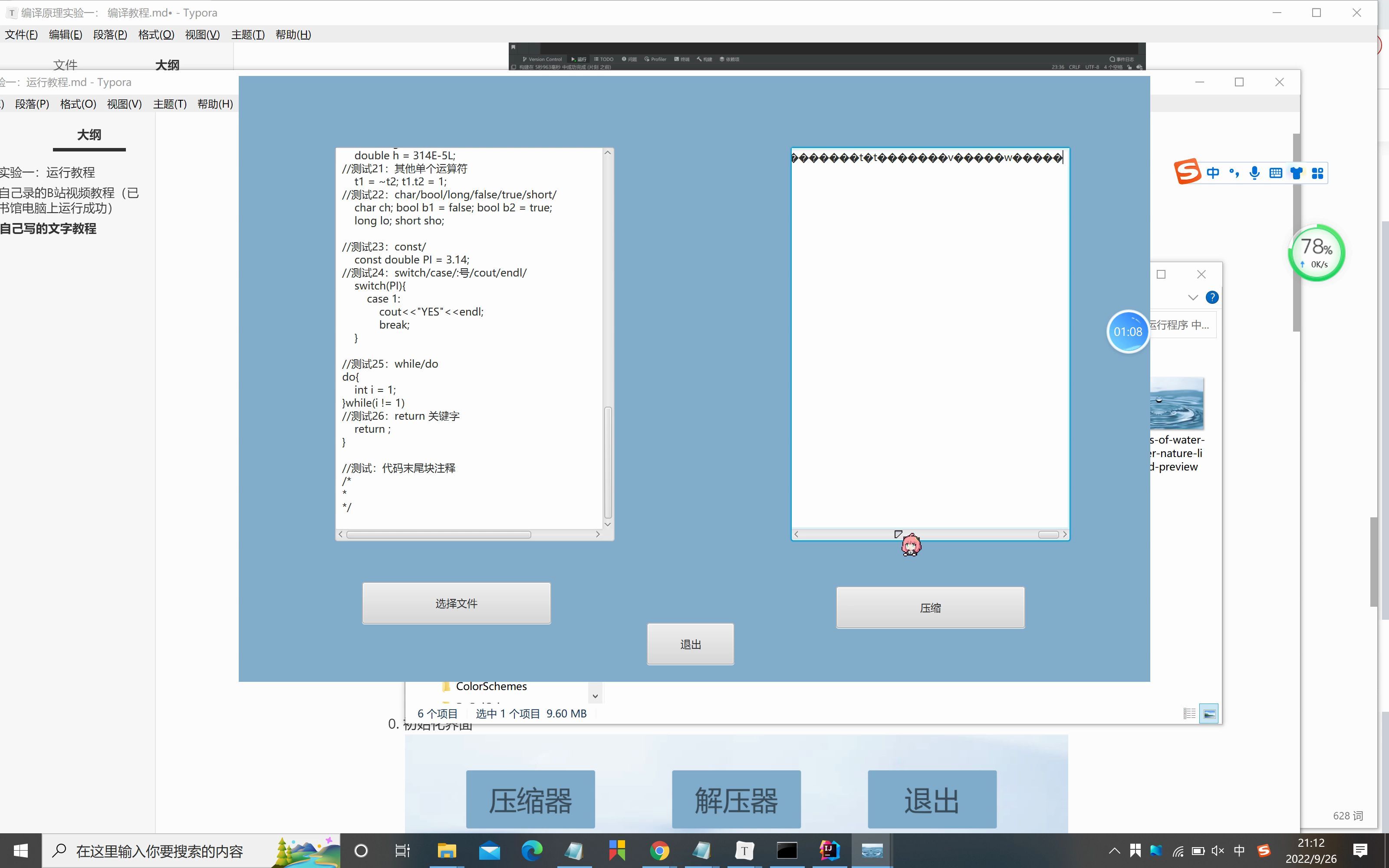Activate Sogou voice input microphone

[x=1255, y=173]
